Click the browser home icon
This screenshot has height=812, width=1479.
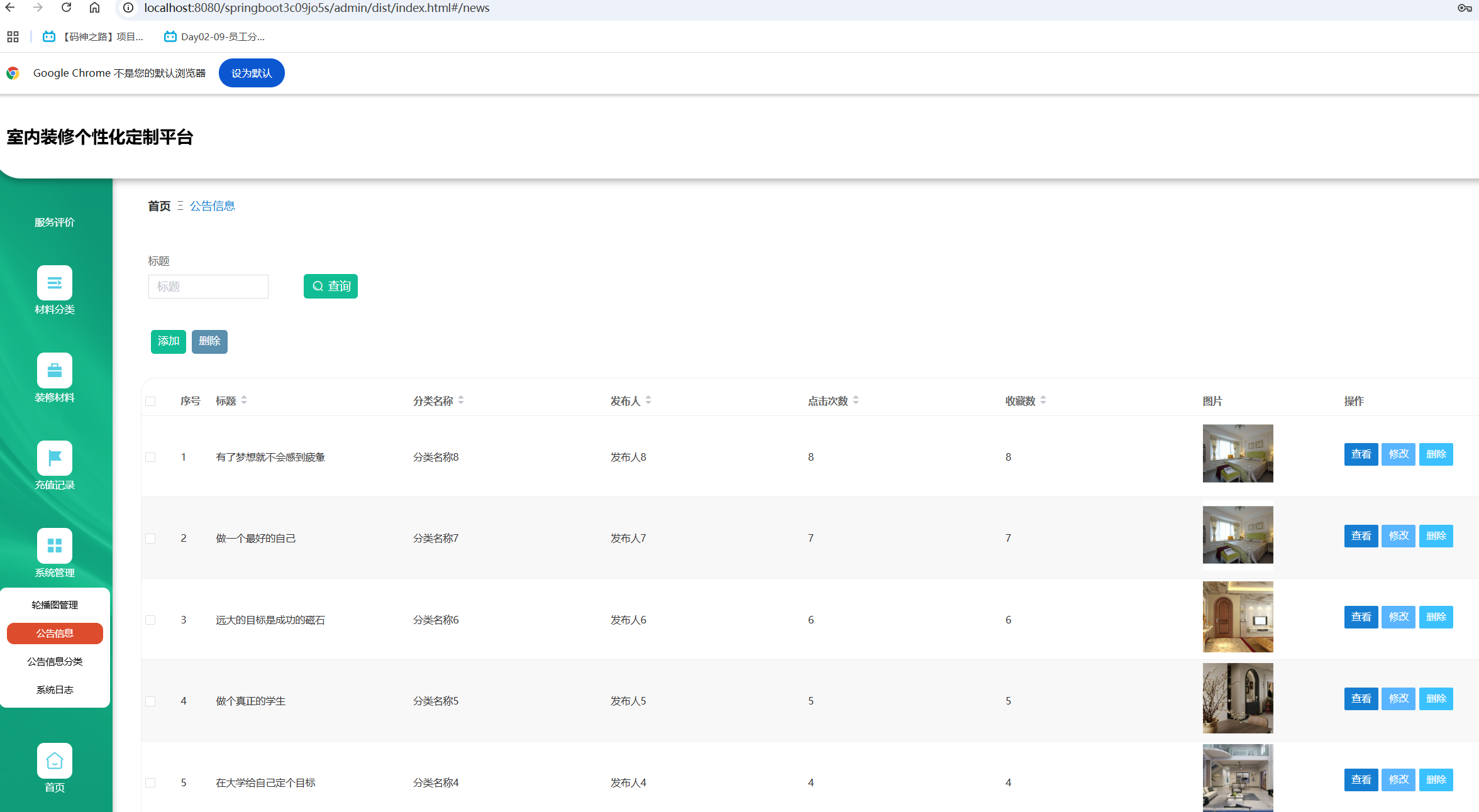[x=94, y=8]
